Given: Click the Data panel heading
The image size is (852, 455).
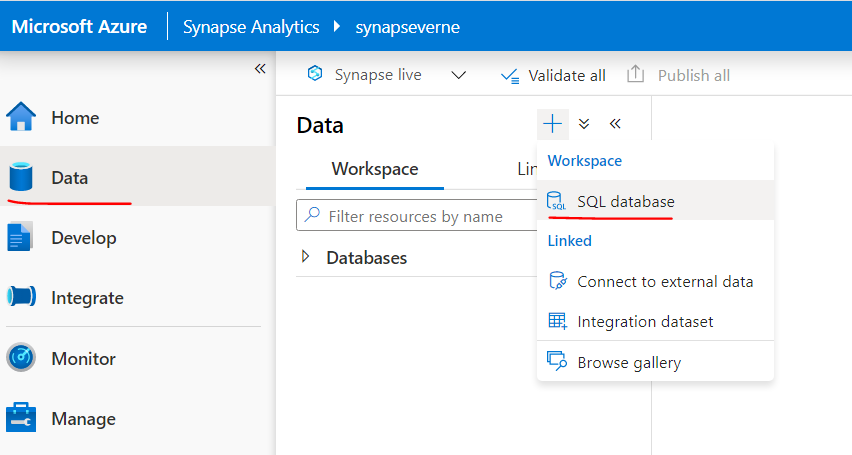Looking at the screenshot, I should [x=320, y=126].
